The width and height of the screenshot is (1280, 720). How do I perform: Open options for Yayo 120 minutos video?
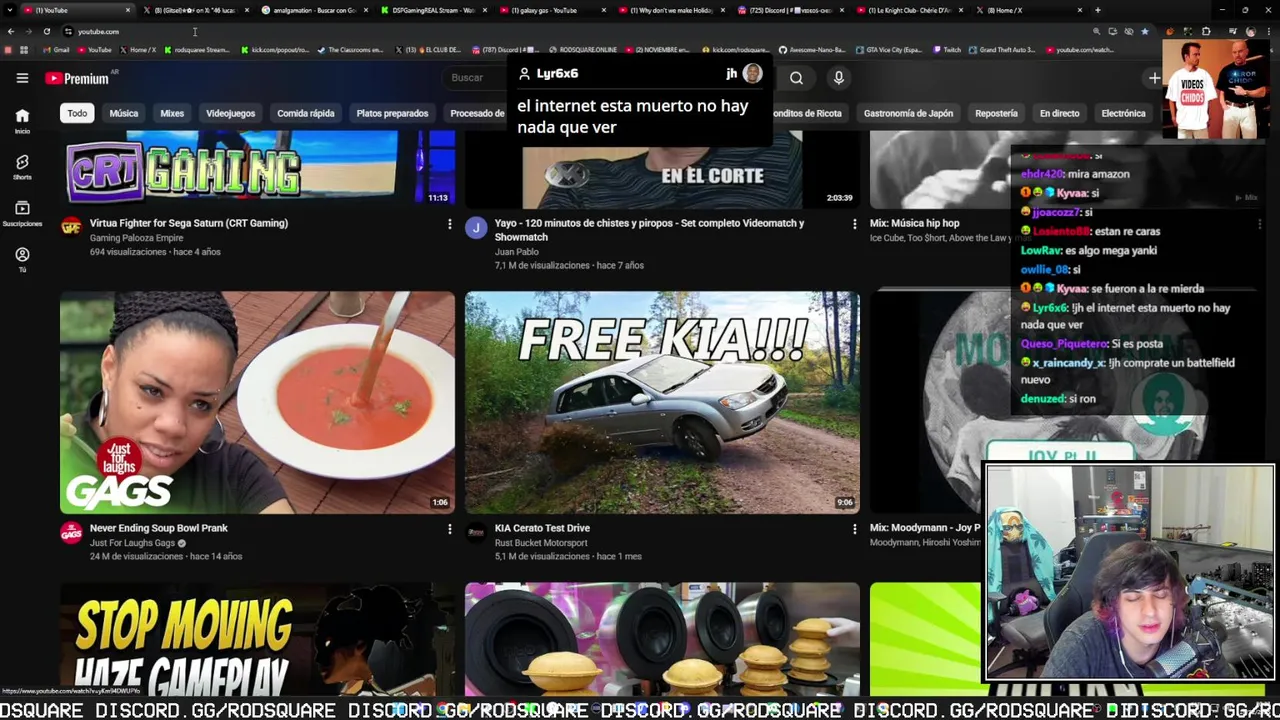pyautogui.click(x=854, y=224)
